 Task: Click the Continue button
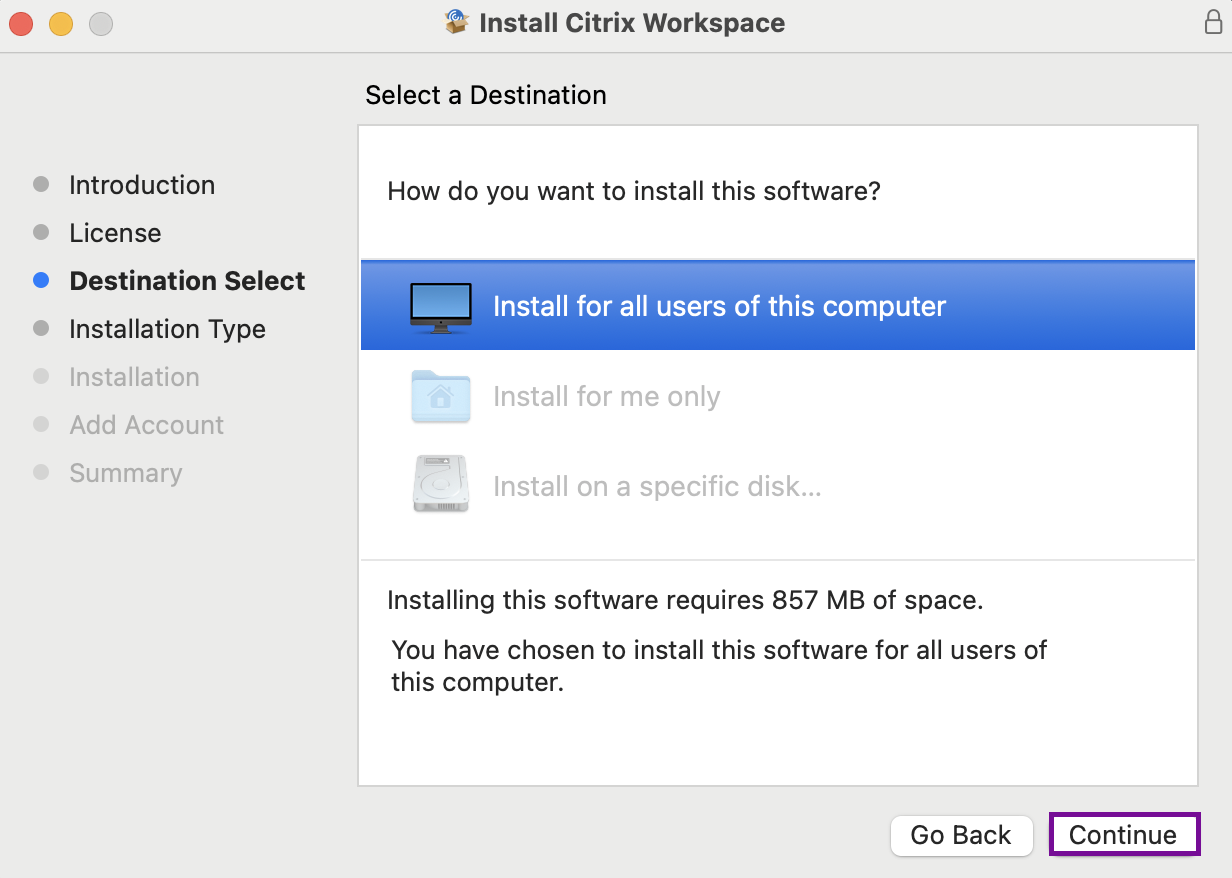pyautogui.click(x=1124, y=835)
